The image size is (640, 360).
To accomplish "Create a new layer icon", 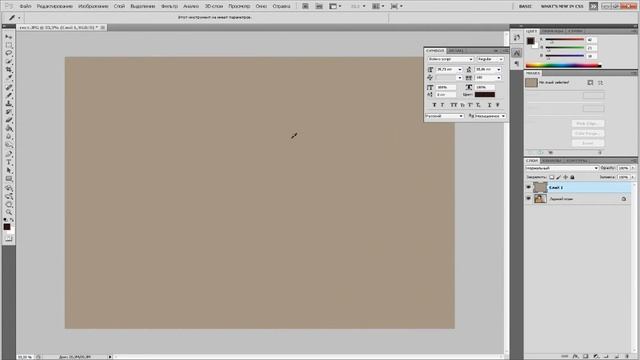I will [x=616, y=356].
